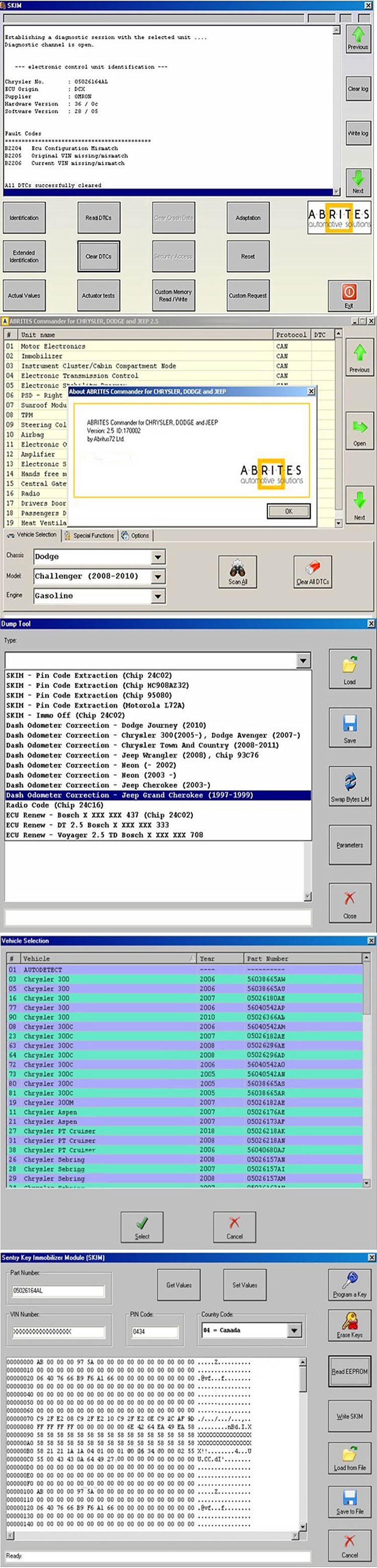The height and width of the screenshot is (1568, 377).
Task: Open the Dump Tool Type dropdown arrow
Action: coord(304,661)
